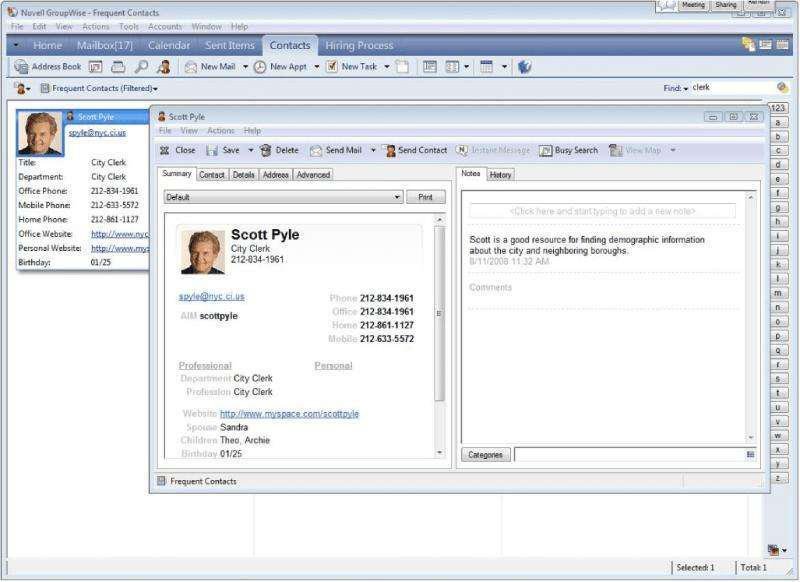Click the New Task checkmark icon
Viewport: 800px width, 582px height.
coord(332,67)
